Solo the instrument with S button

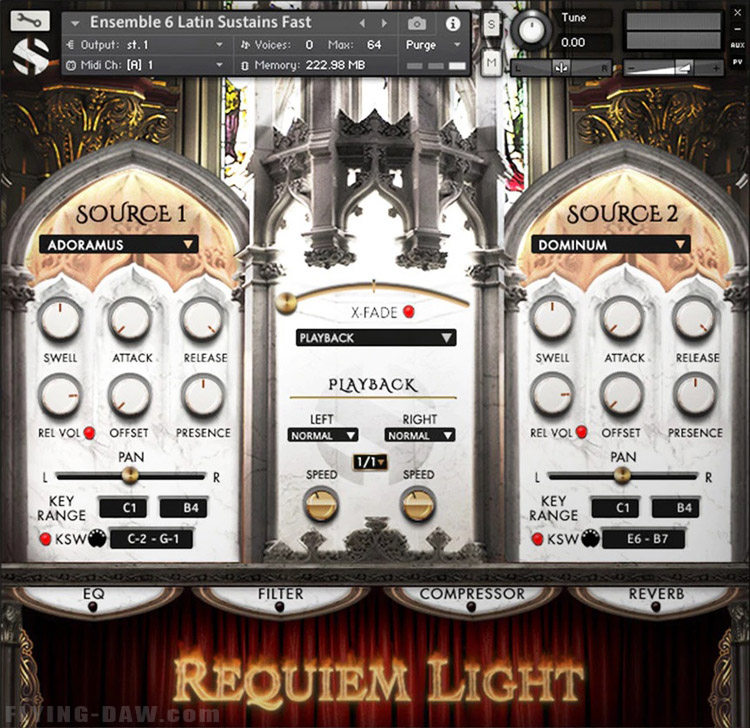(491, 24)
